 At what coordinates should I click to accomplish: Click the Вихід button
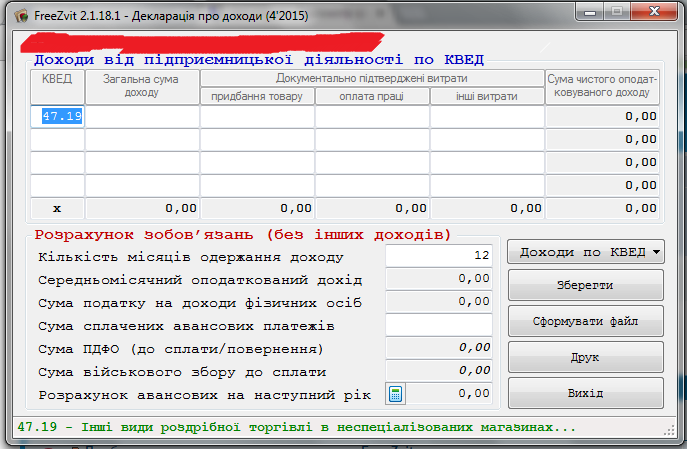(586, 392)
